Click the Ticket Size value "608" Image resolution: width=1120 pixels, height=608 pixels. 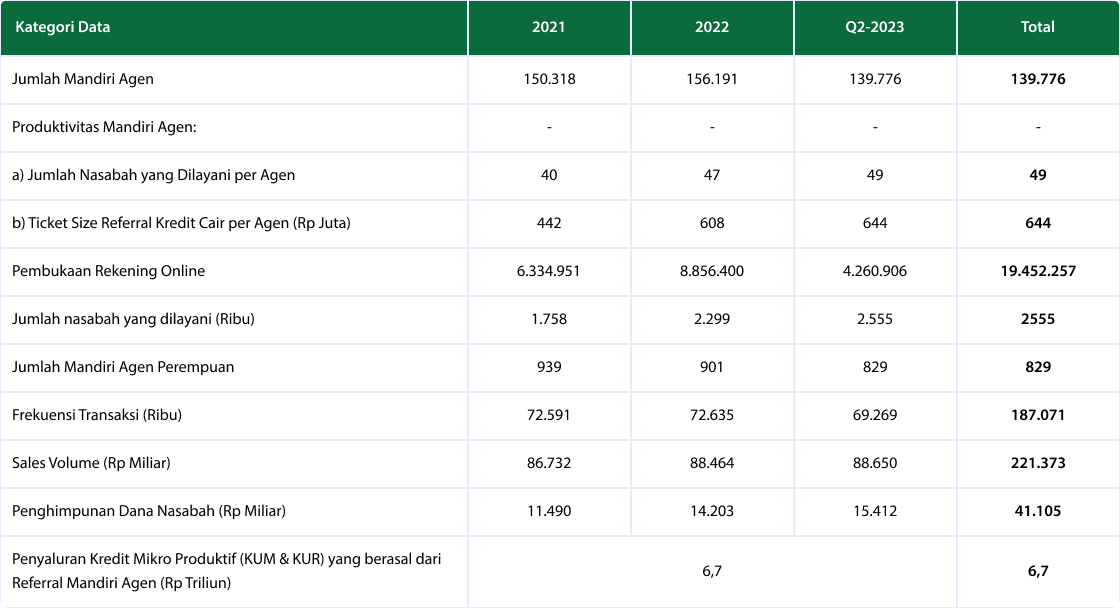point(712,223)
